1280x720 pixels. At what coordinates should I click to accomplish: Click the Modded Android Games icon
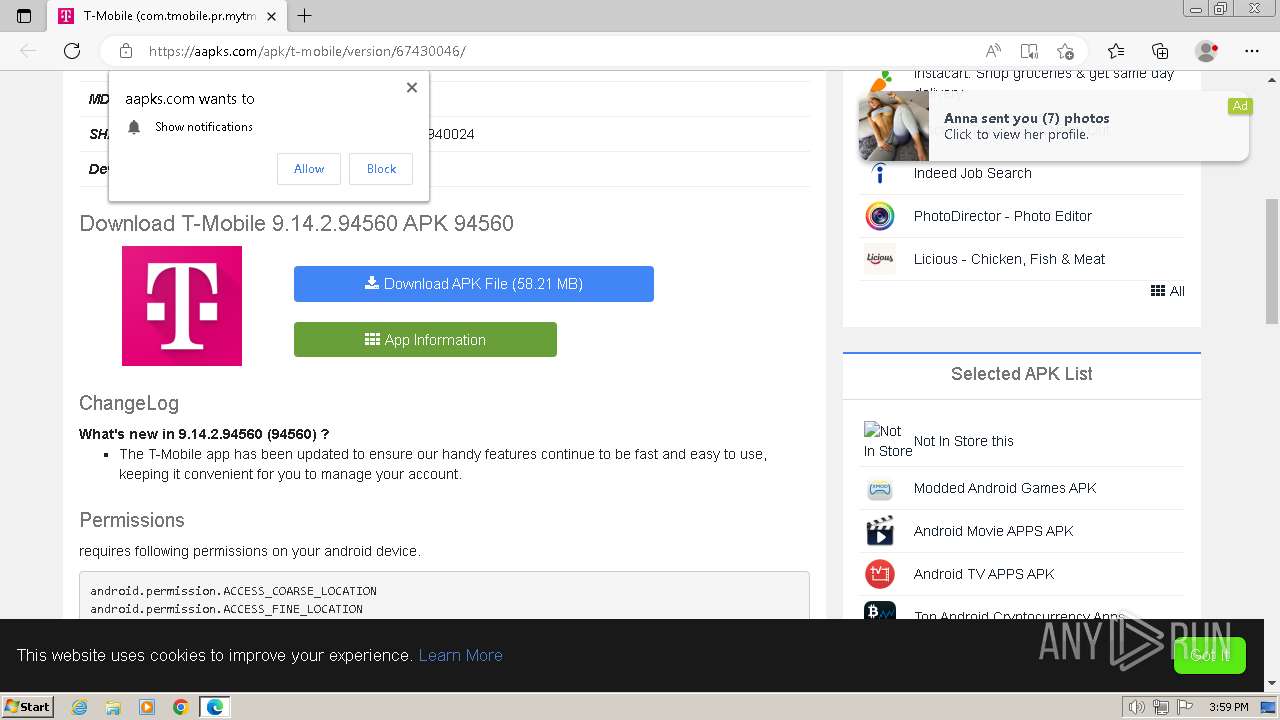pos(880,488)
